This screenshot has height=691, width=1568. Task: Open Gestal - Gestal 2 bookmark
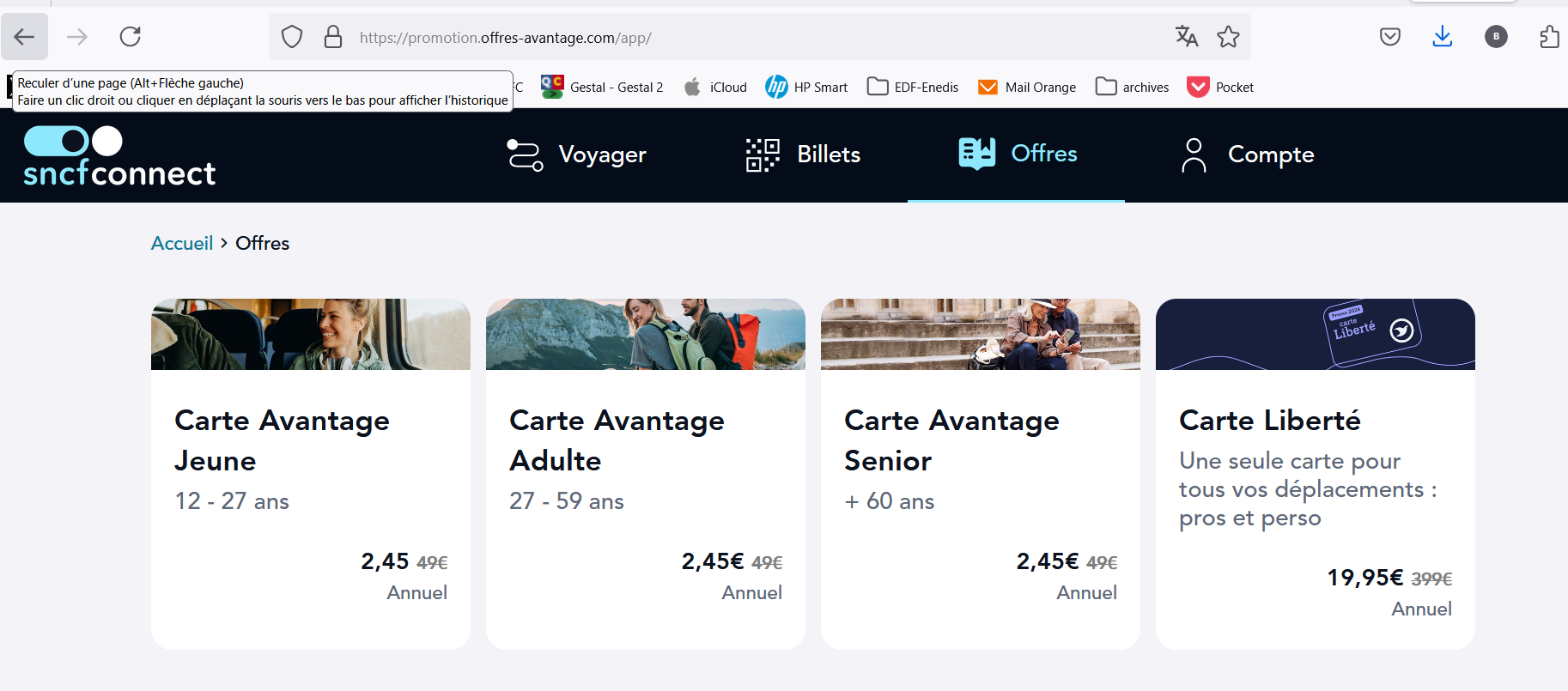click(x=602, y=87)
